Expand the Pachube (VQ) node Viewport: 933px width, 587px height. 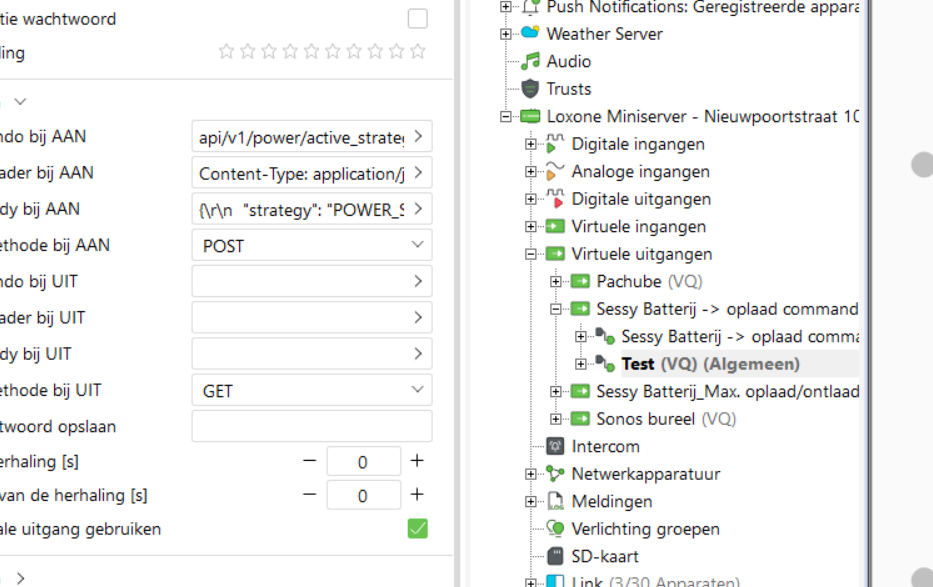tap(556, 281)
